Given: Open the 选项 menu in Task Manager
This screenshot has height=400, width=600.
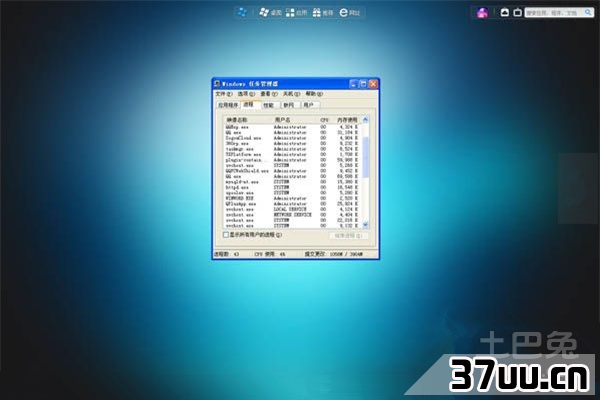Looking at the screenshot, I should click(x=246, y=94).
